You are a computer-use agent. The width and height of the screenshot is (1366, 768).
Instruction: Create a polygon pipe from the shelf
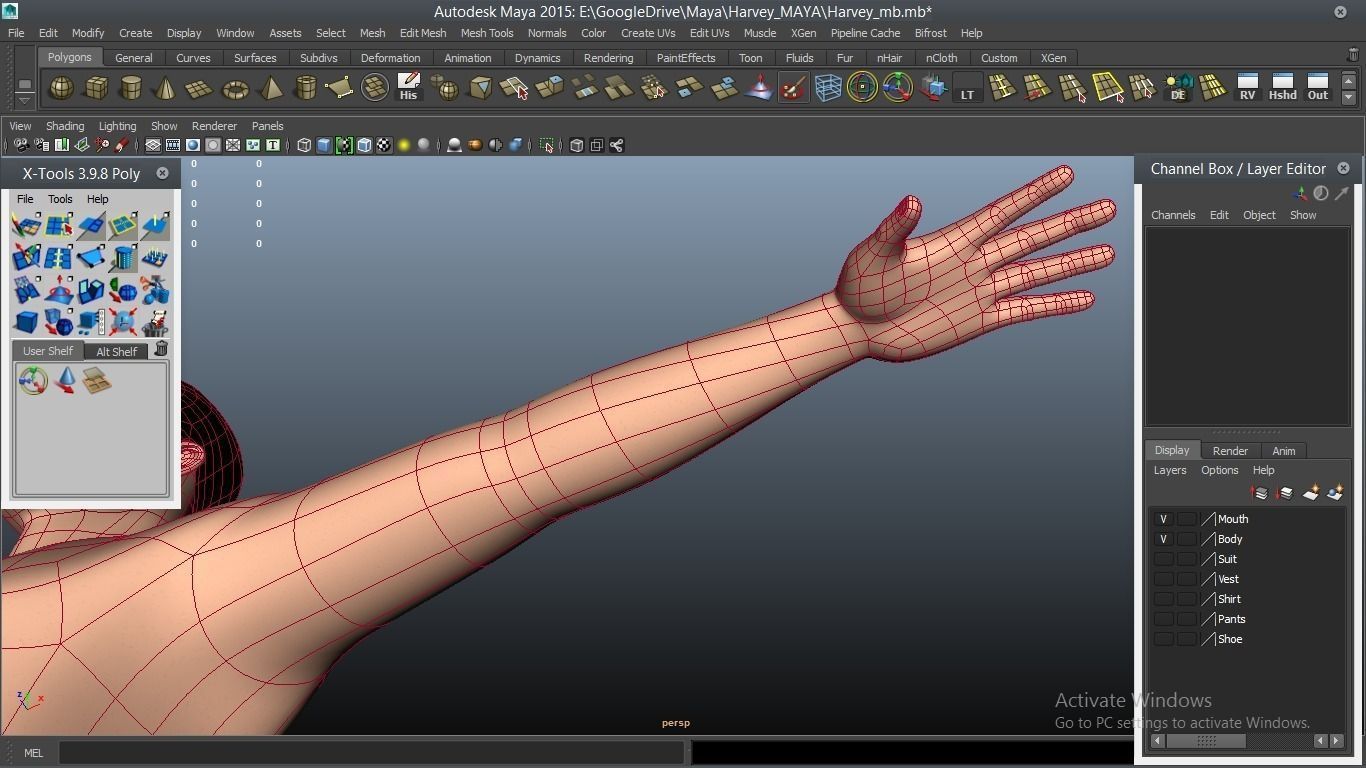[x=305, y=88]
